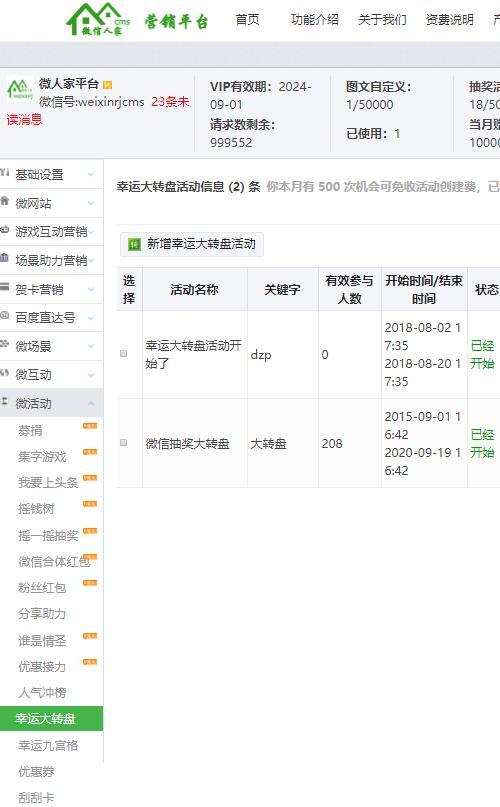Screen dimensions: 500x807
Task: Open the 募捐 sidebar link
Action: pos(30,430)
